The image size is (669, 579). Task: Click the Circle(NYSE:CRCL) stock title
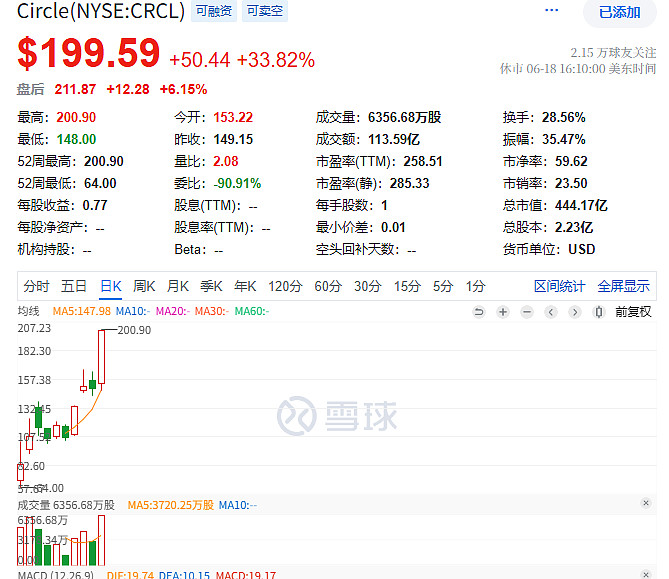tap(101, 11)
